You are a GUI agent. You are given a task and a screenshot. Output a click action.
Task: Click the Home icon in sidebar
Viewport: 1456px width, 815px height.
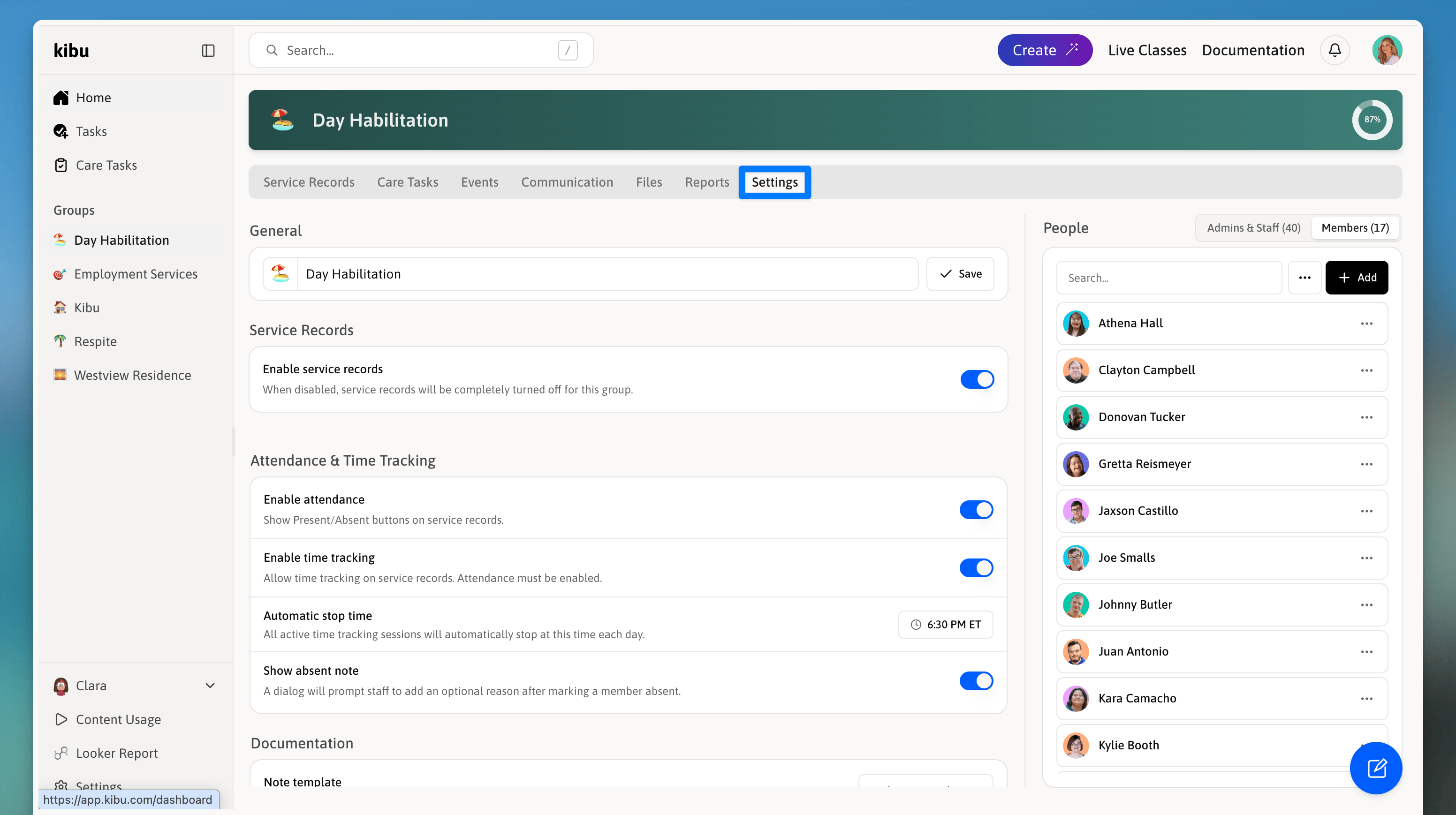(61, 98)
